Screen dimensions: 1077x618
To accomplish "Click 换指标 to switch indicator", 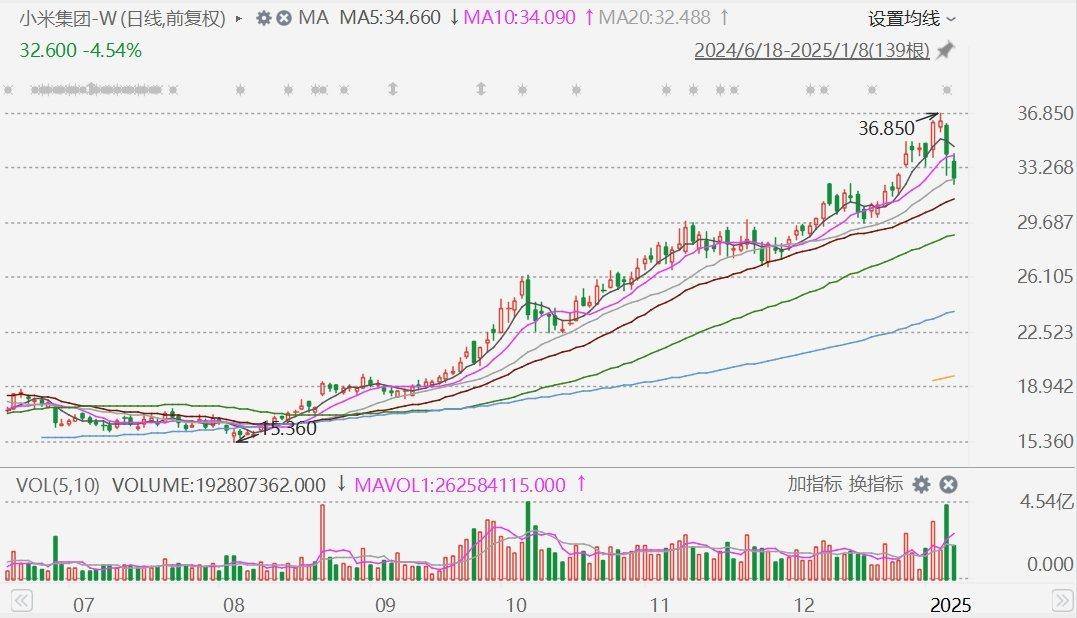I will [876, 485].
